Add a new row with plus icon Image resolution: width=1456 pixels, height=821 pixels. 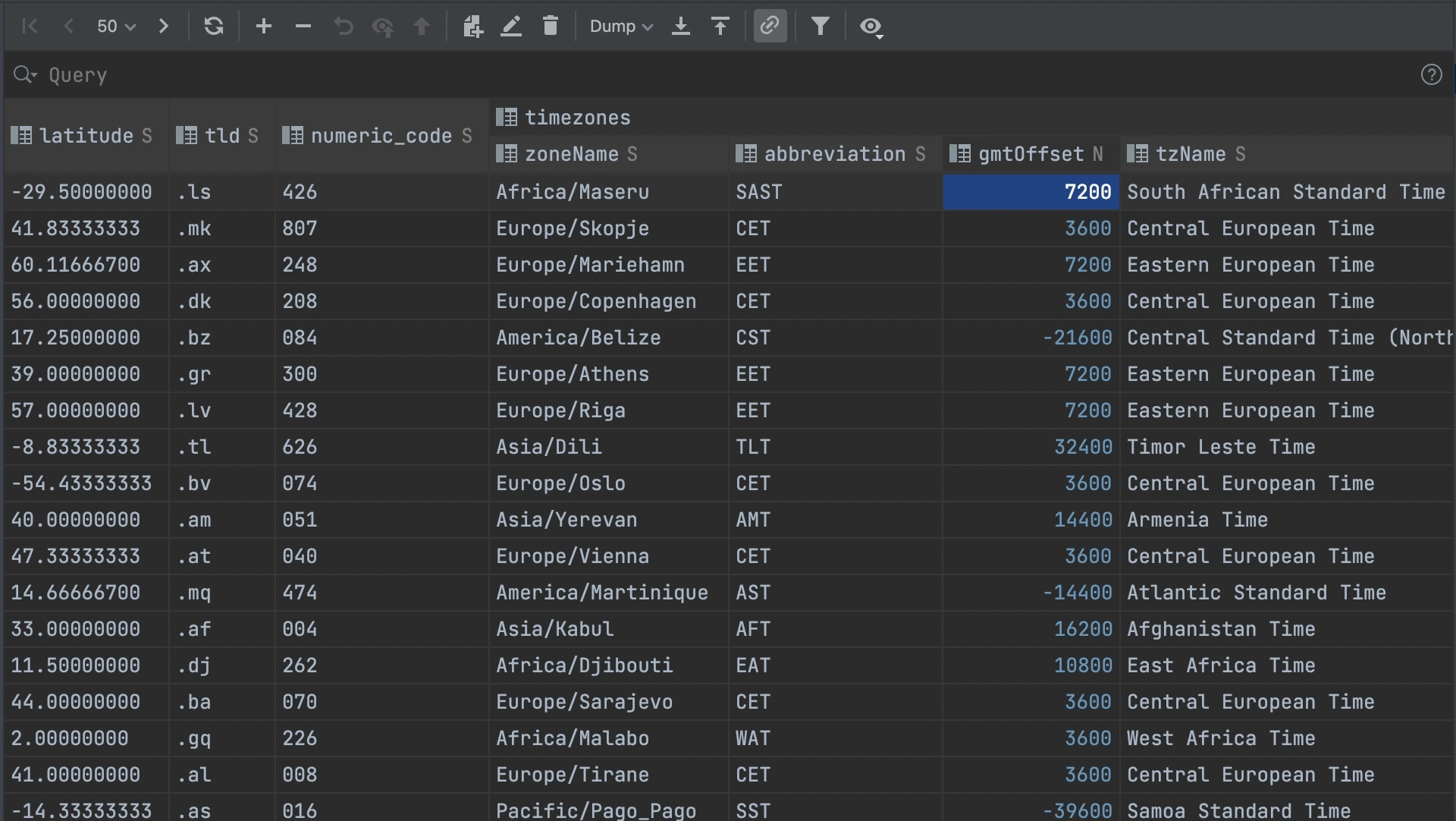coord(264,27)
